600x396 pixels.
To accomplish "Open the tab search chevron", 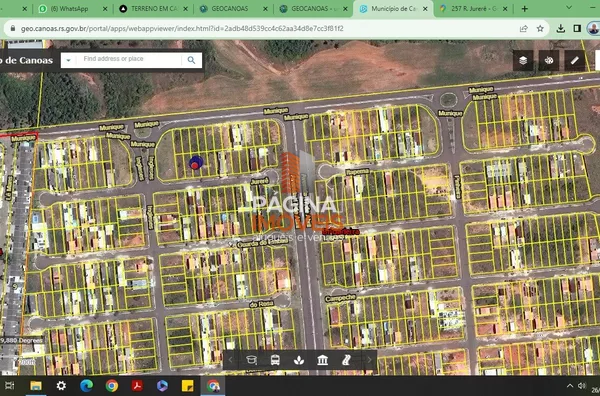I will pos(569,8).
